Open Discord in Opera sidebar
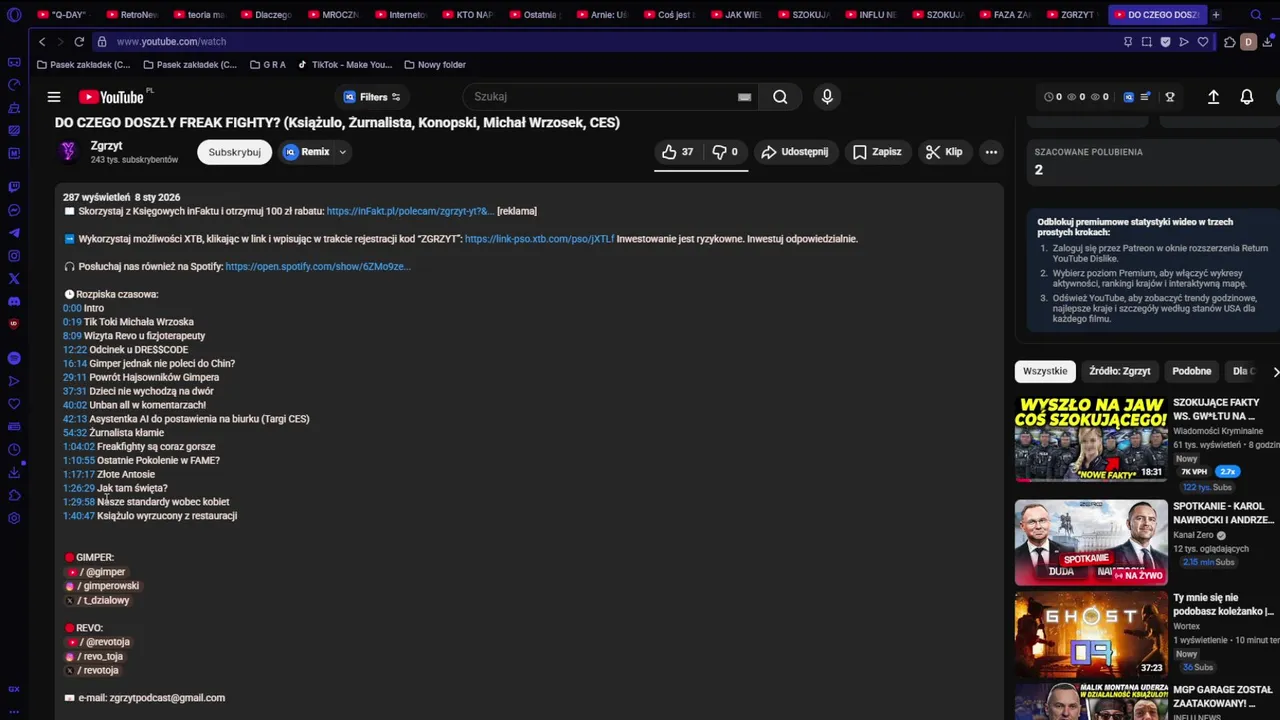Screen dimensions: 1280x720 click(14, 302)
